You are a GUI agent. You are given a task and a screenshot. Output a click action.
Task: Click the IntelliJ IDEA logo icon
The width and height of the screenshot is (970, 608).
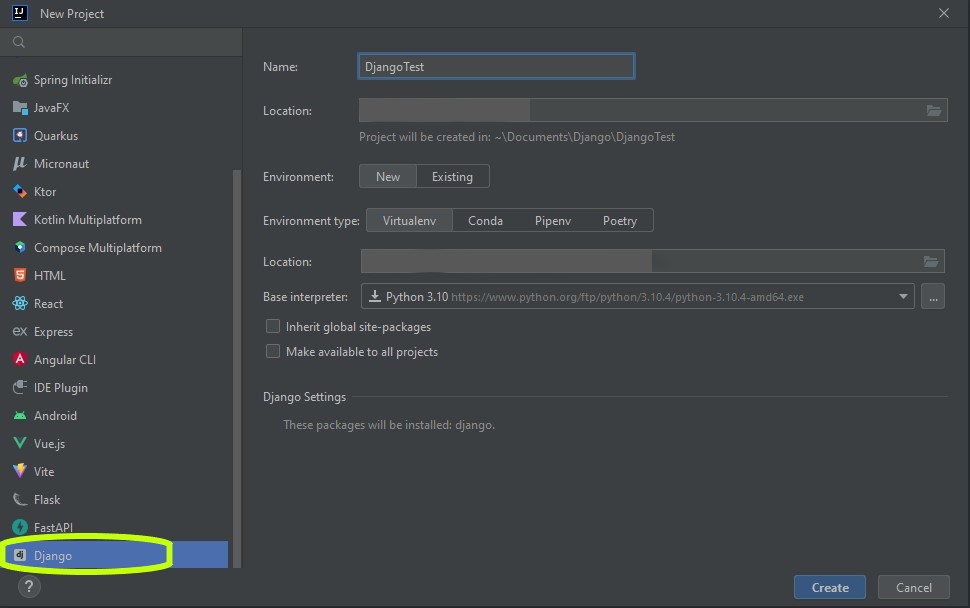(x=20, y=13)
